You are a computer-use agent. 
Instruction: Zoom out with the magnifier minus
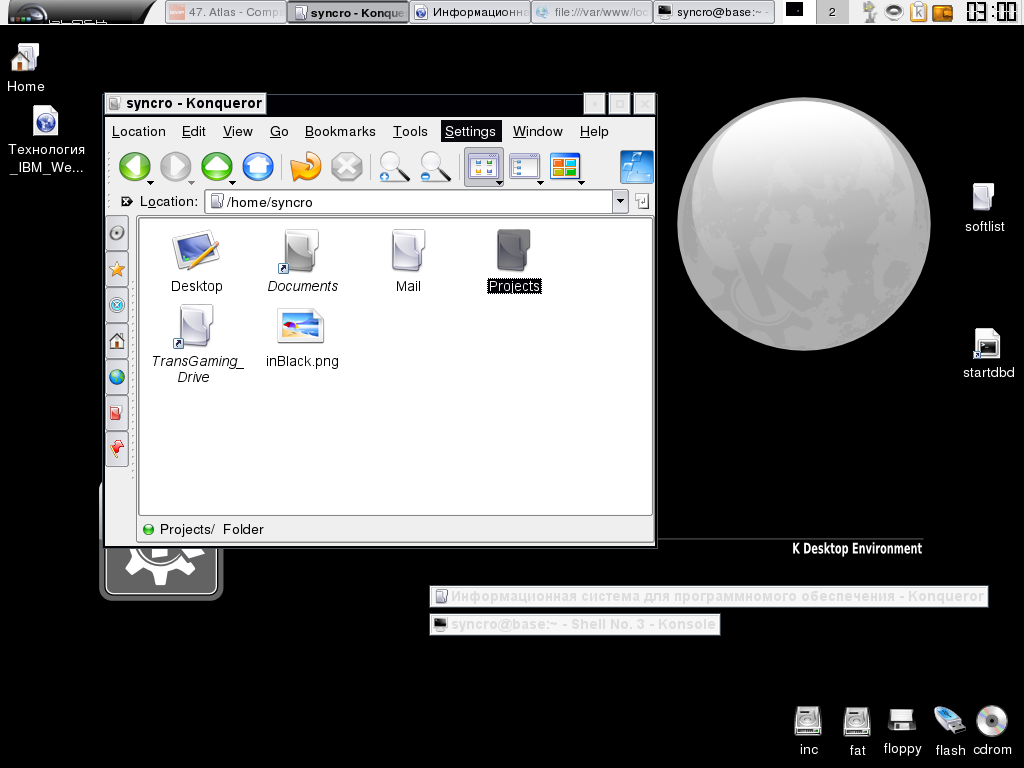435,167
